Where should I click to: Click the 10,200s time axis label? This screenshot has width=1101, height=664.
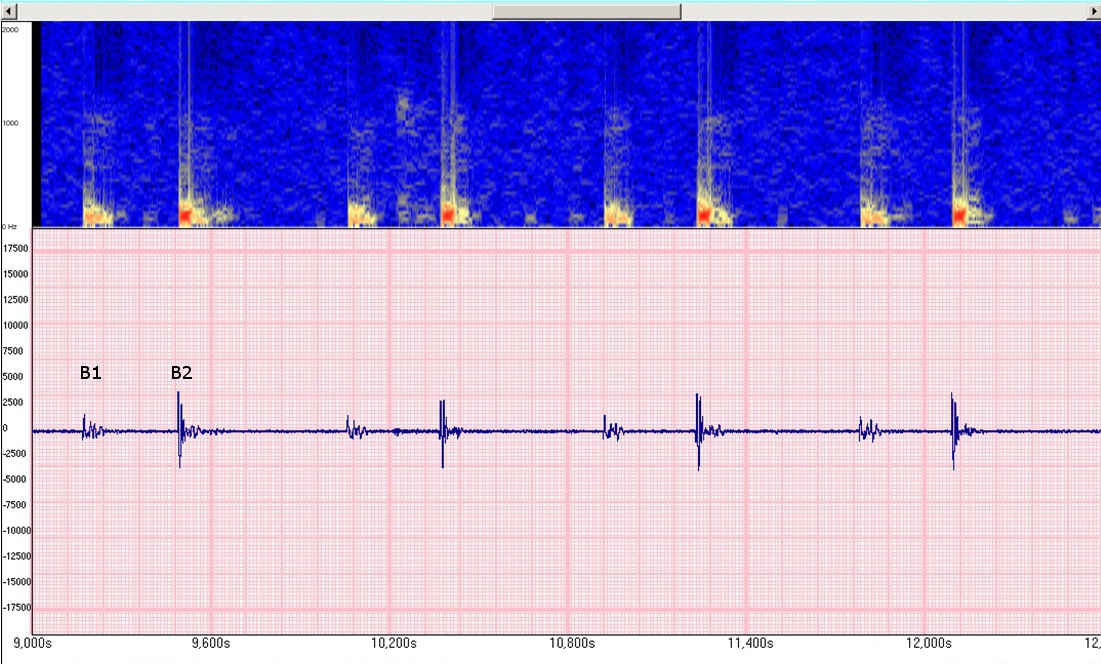(x=390, y=641)
